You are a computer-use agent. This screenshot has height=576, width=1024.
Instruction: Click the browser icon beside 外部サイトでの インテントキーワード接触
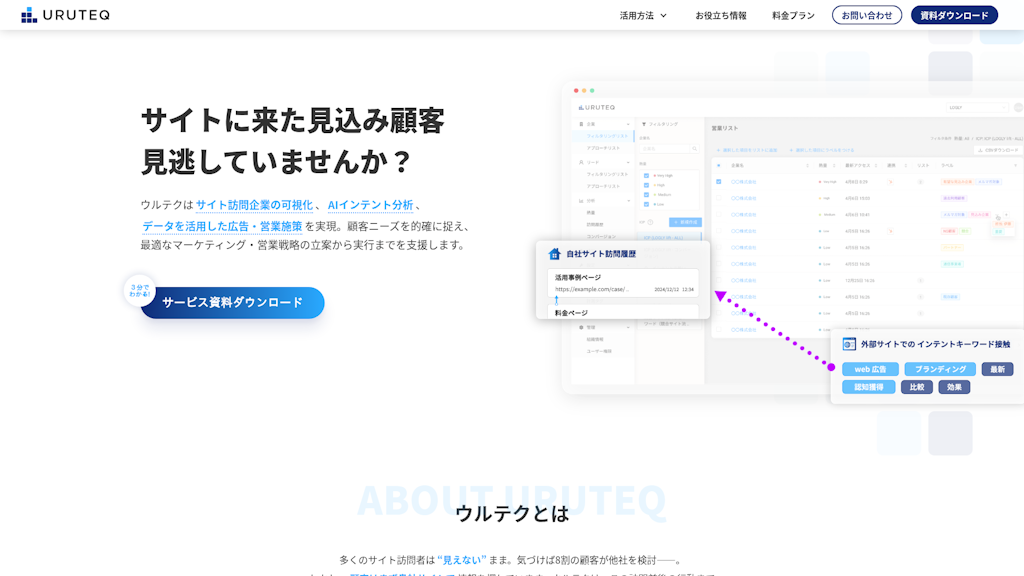849,344
